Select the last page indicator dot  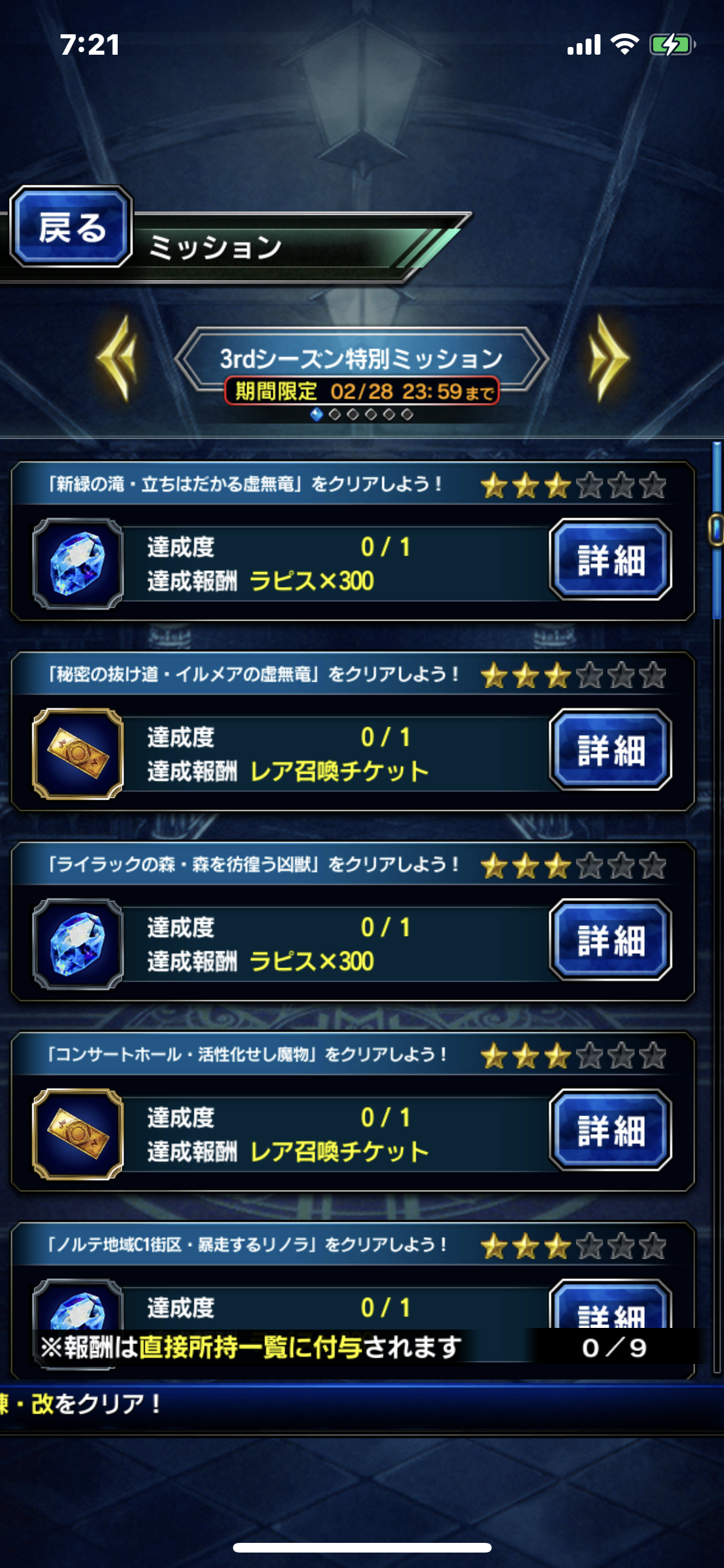pyautogui.click(x=407, y=415)
